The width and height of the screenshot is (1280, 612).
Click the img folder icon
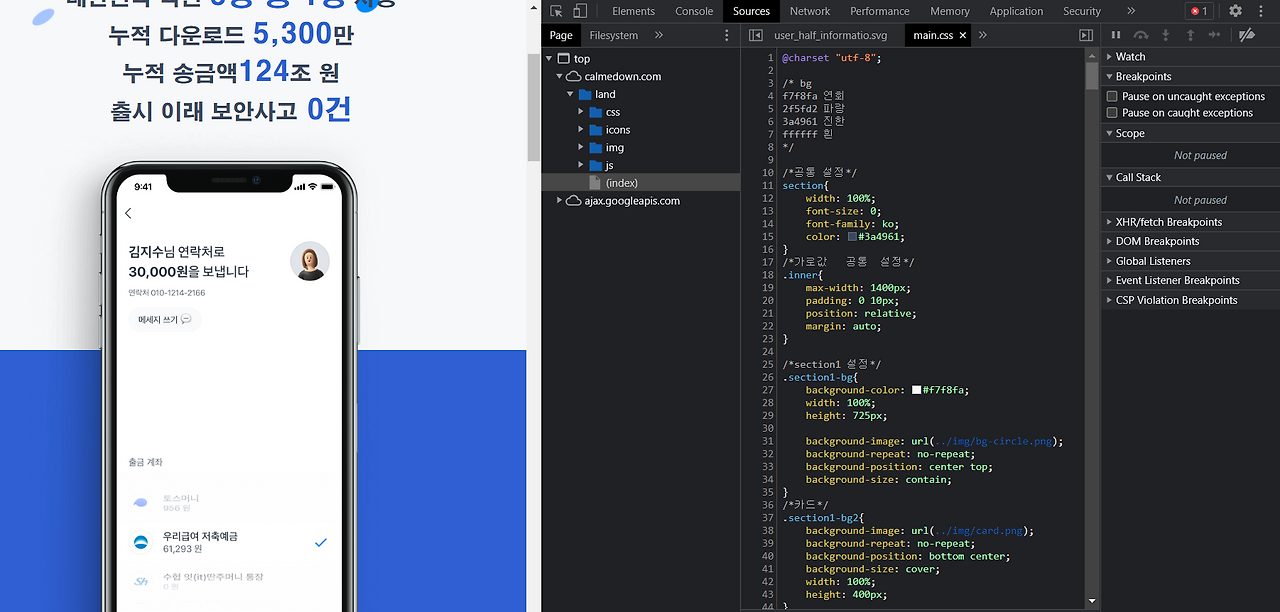point(595,148)
